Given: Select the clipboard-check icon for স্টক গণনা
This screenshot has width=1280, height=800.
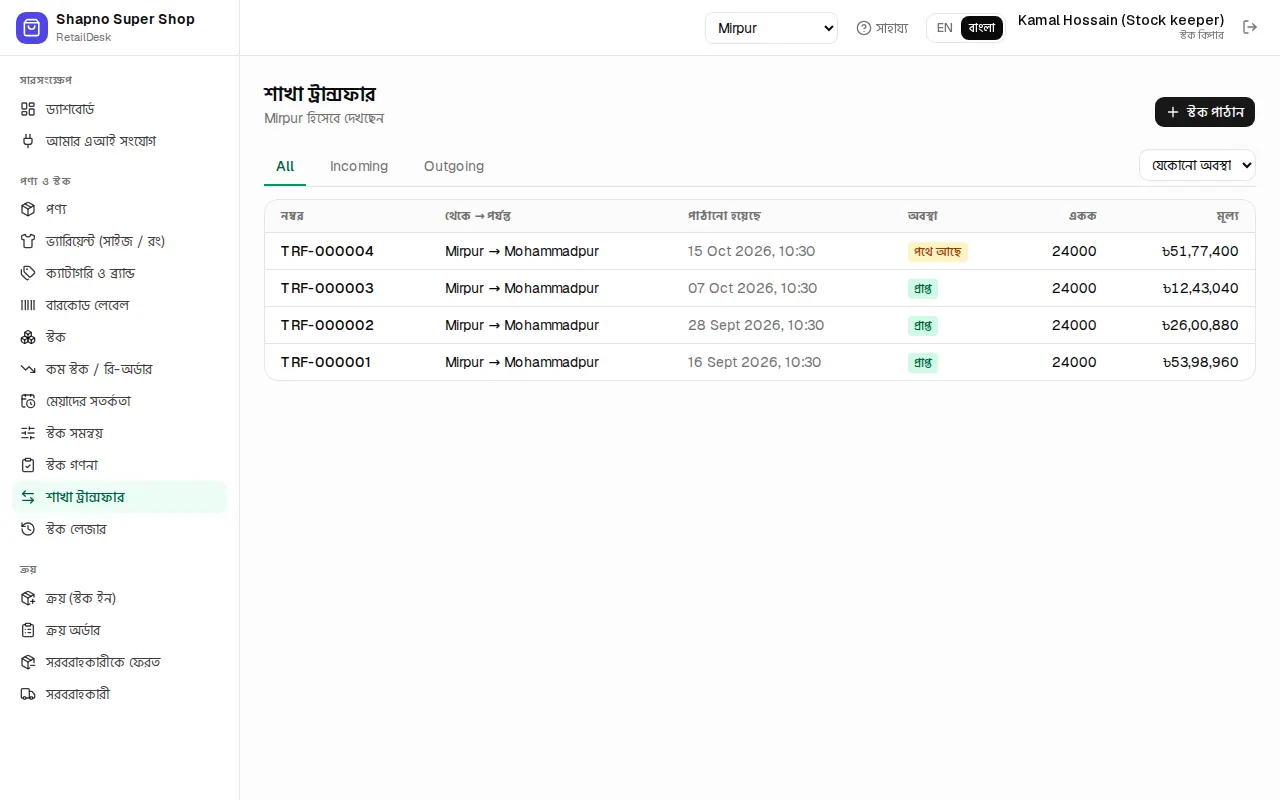Looking at the screenshot, I should click(28, 465).
